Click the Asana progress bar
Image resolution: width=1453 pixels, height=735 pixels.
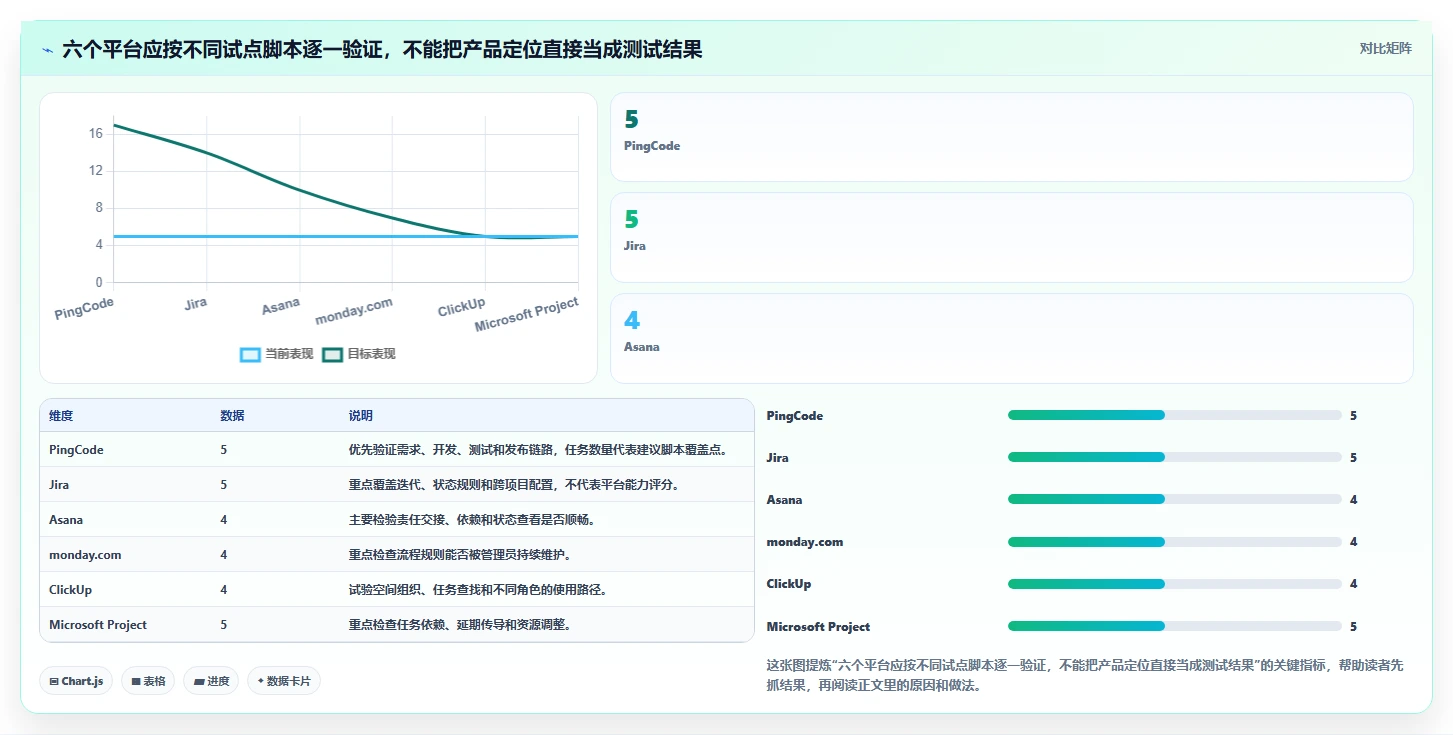(x=1174, y=499)
